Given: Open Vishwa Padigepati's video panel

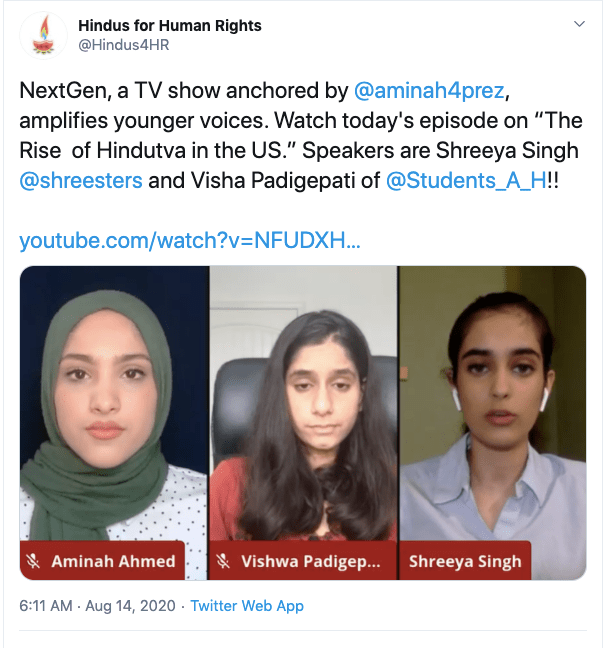Looking at the screenshot, I should pos(303,423).
